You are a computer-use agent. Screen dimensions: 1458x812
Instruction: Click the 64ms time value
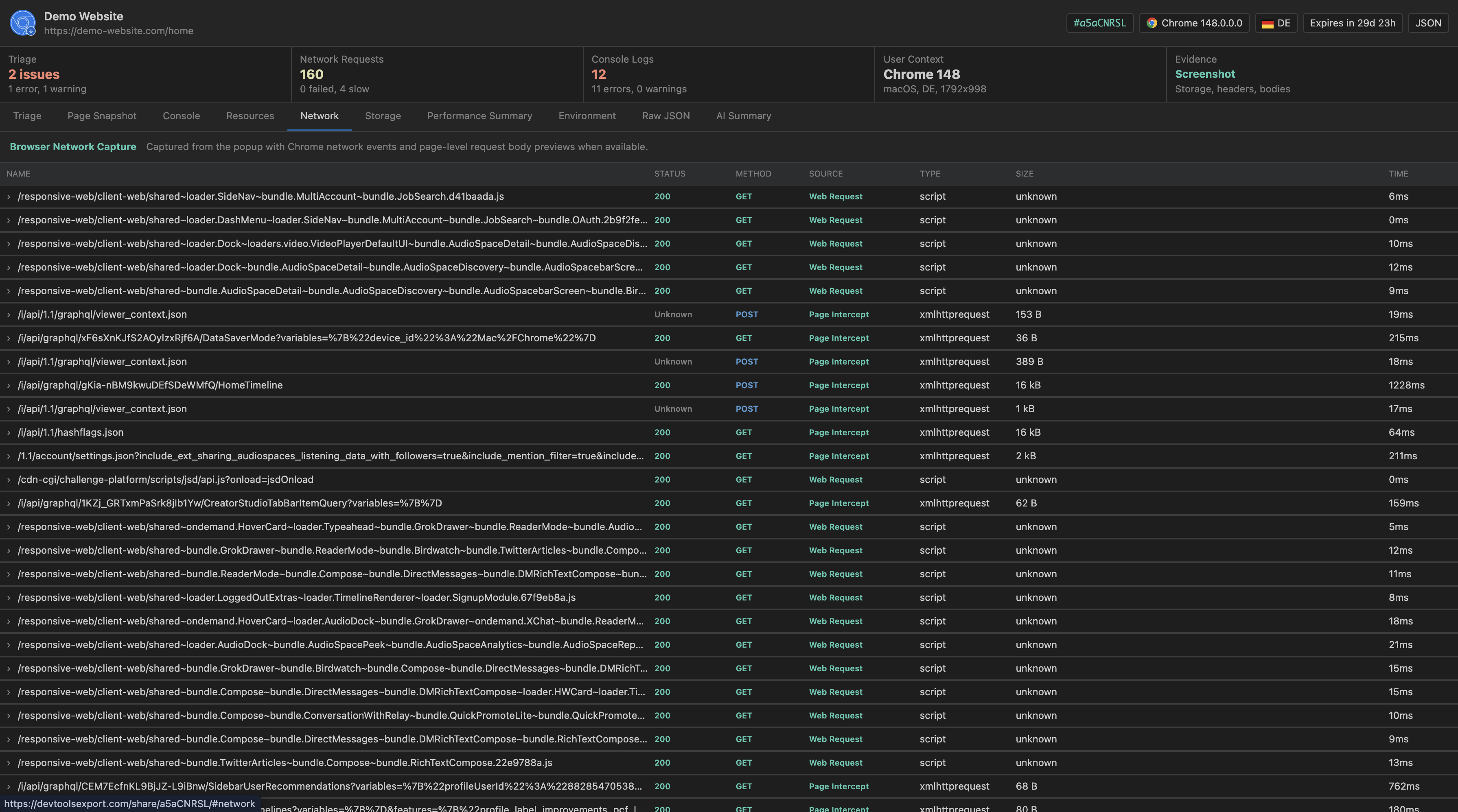coord(1401,432)
